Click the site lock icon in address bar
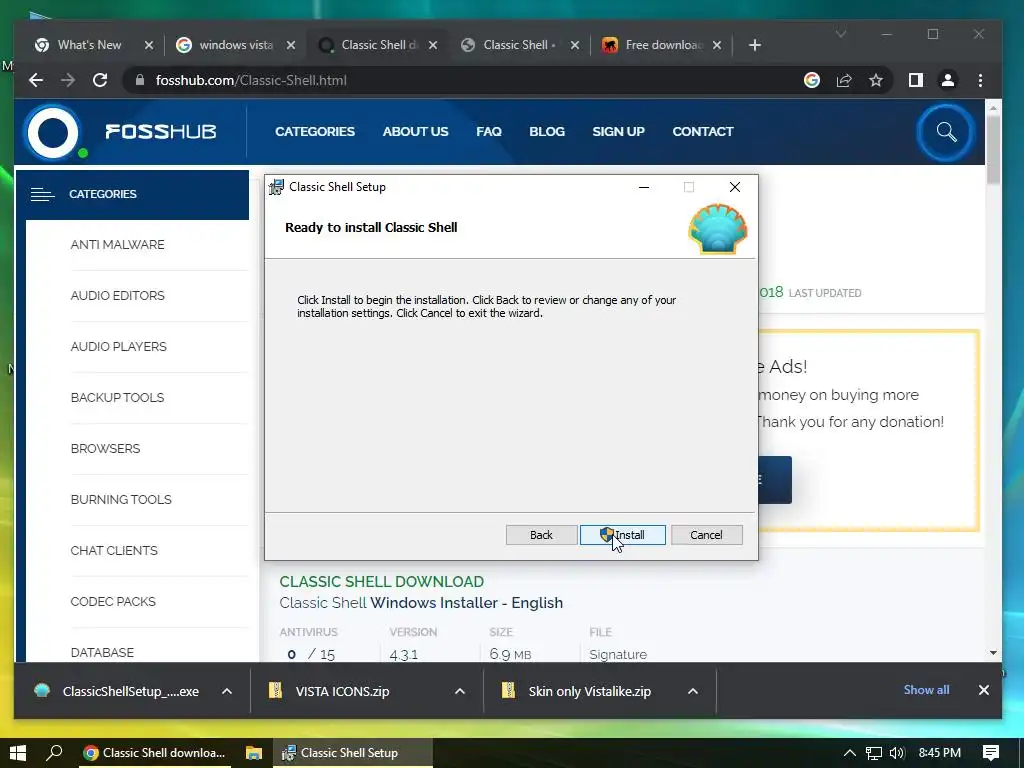The height and width of the screenshot is (768, 1024). point(139,80)
